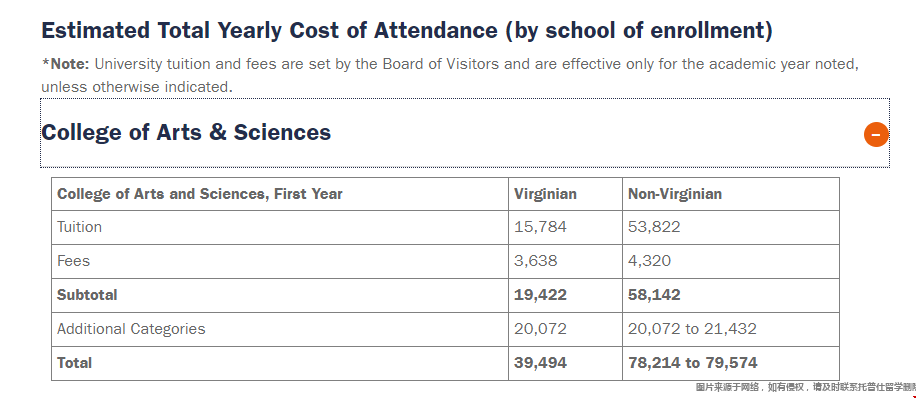Click Non-Virginian subtotal 58,142
Viewport: 916px width, 398px height.
pyautogui.click(x=654, y=295)
